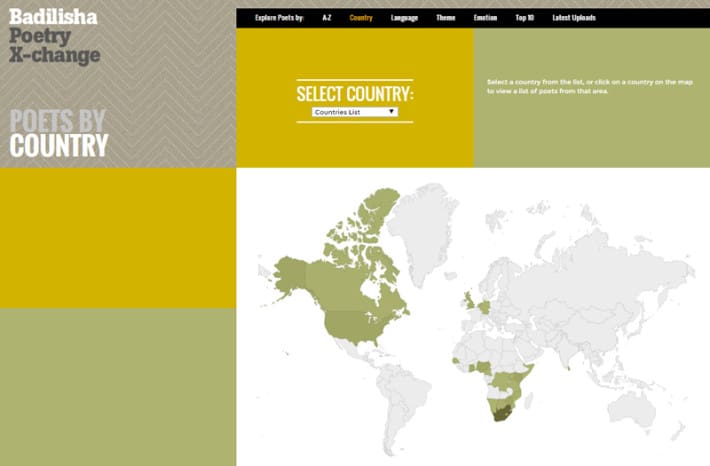Open the Countries List dropdown
The height and width of the screenshot is (466, 710).
coord(355,112)
